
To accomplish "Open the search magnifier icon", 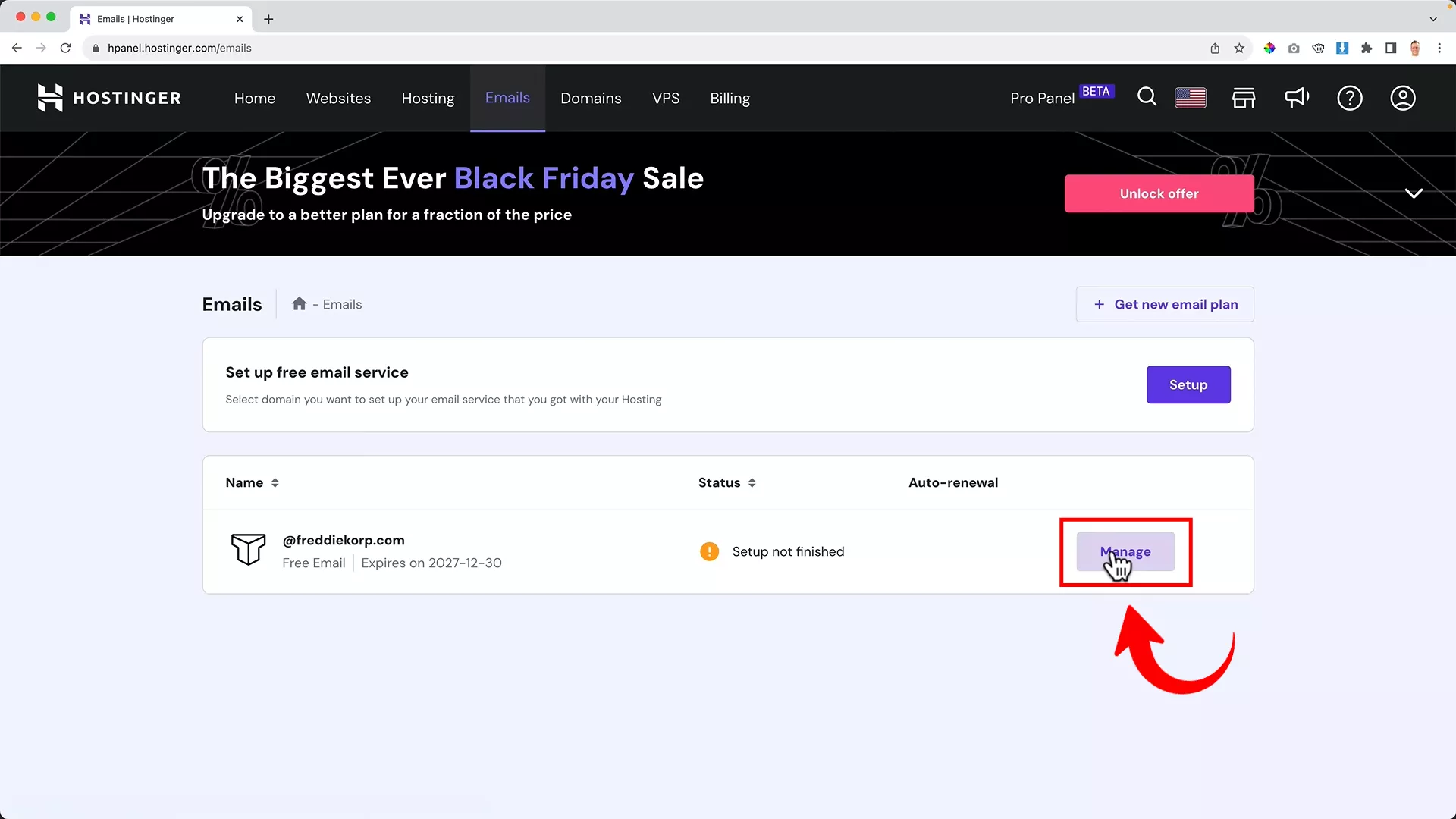I will [1147, 97].
